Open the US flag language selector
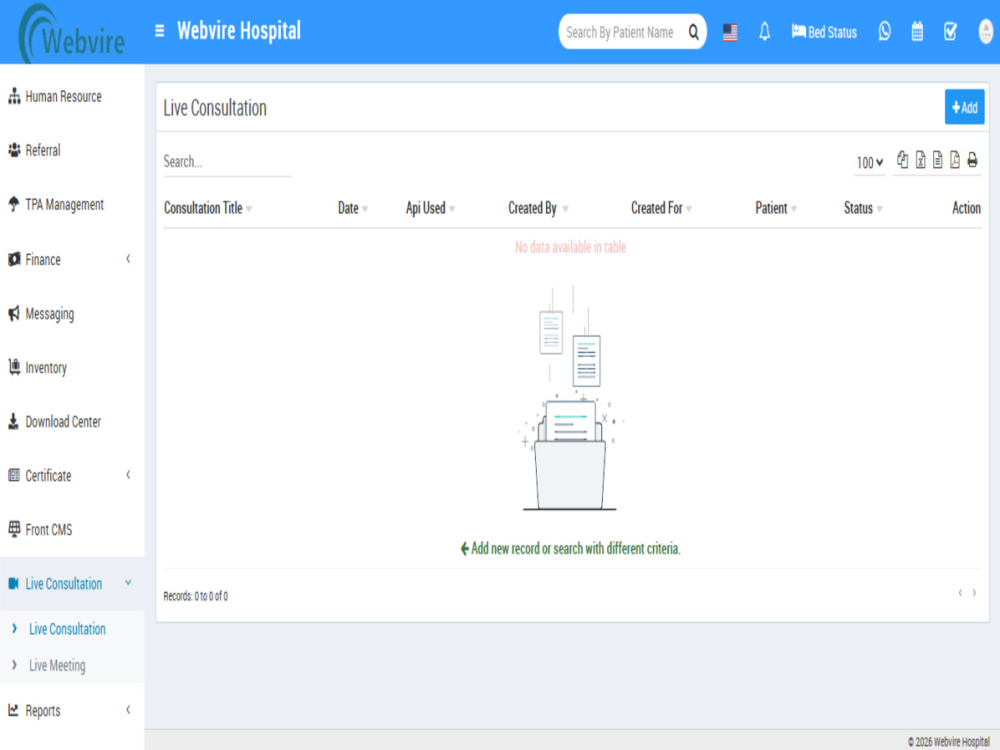Viewport: 1000px width, 750px height. click(730, 32)
